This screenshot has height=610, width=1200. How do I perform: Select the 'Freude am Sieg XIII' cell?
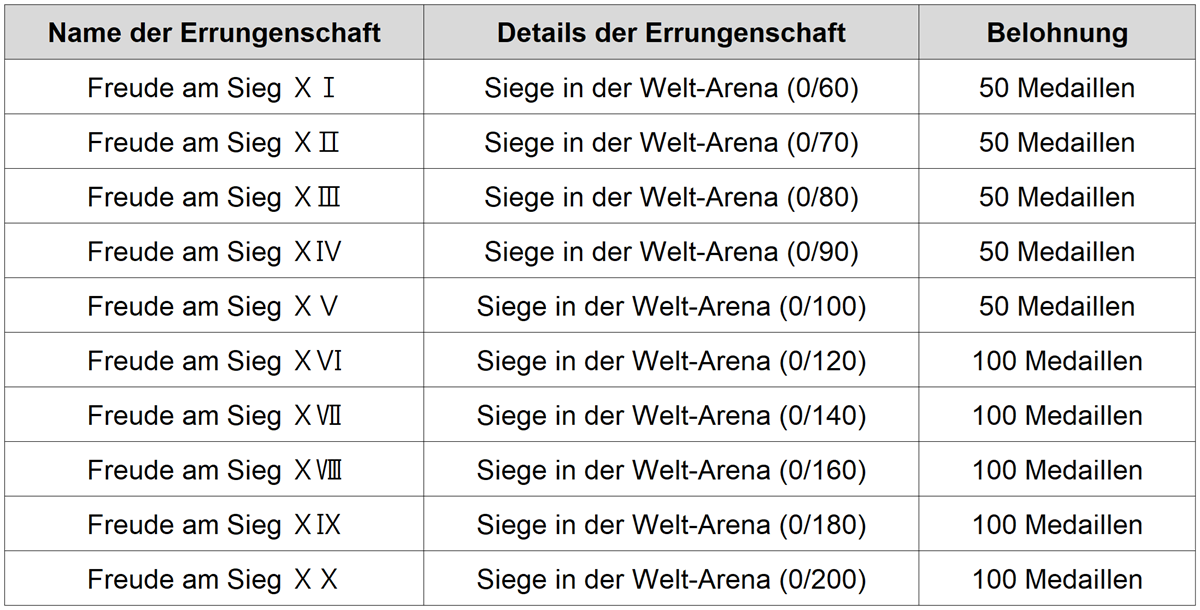214,197
